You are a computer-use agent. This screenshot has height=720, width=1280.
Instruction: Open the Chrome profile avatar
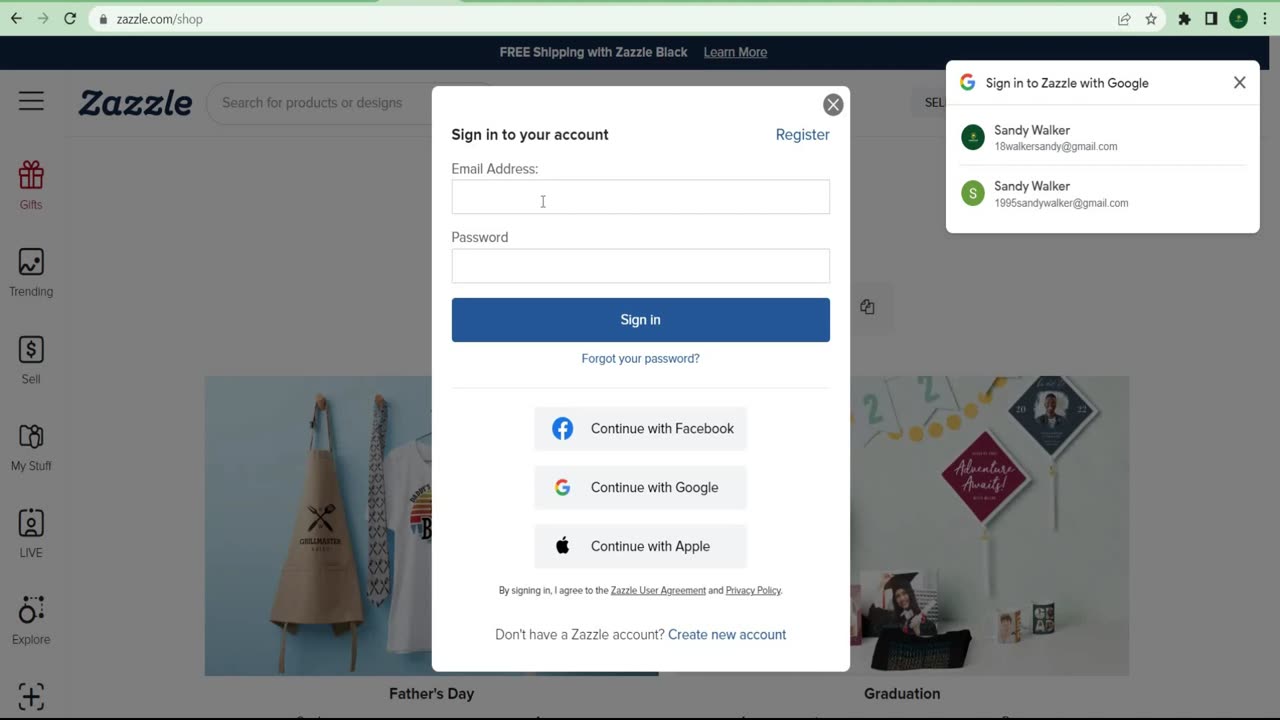tap(1238, 19)
